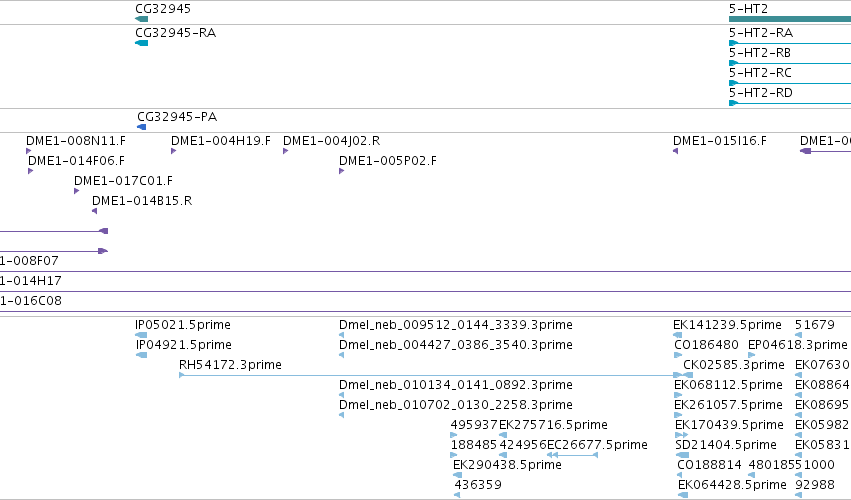This screenshot has height=500, width=851.
Task: Click the 5-HT2-RD transcript label
Action: tap(760, 93)
